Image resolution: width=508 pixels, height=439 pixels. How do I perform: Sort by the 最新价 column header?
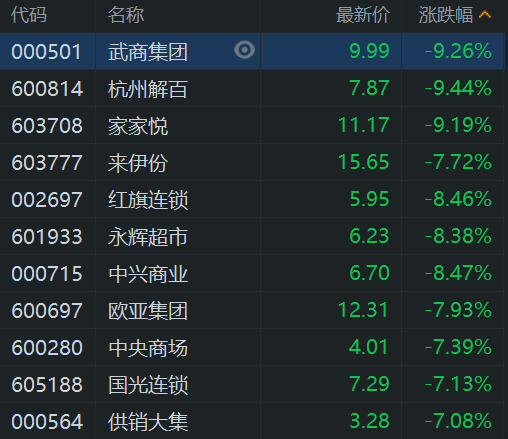pyautogui.click(x=363, y=15)
